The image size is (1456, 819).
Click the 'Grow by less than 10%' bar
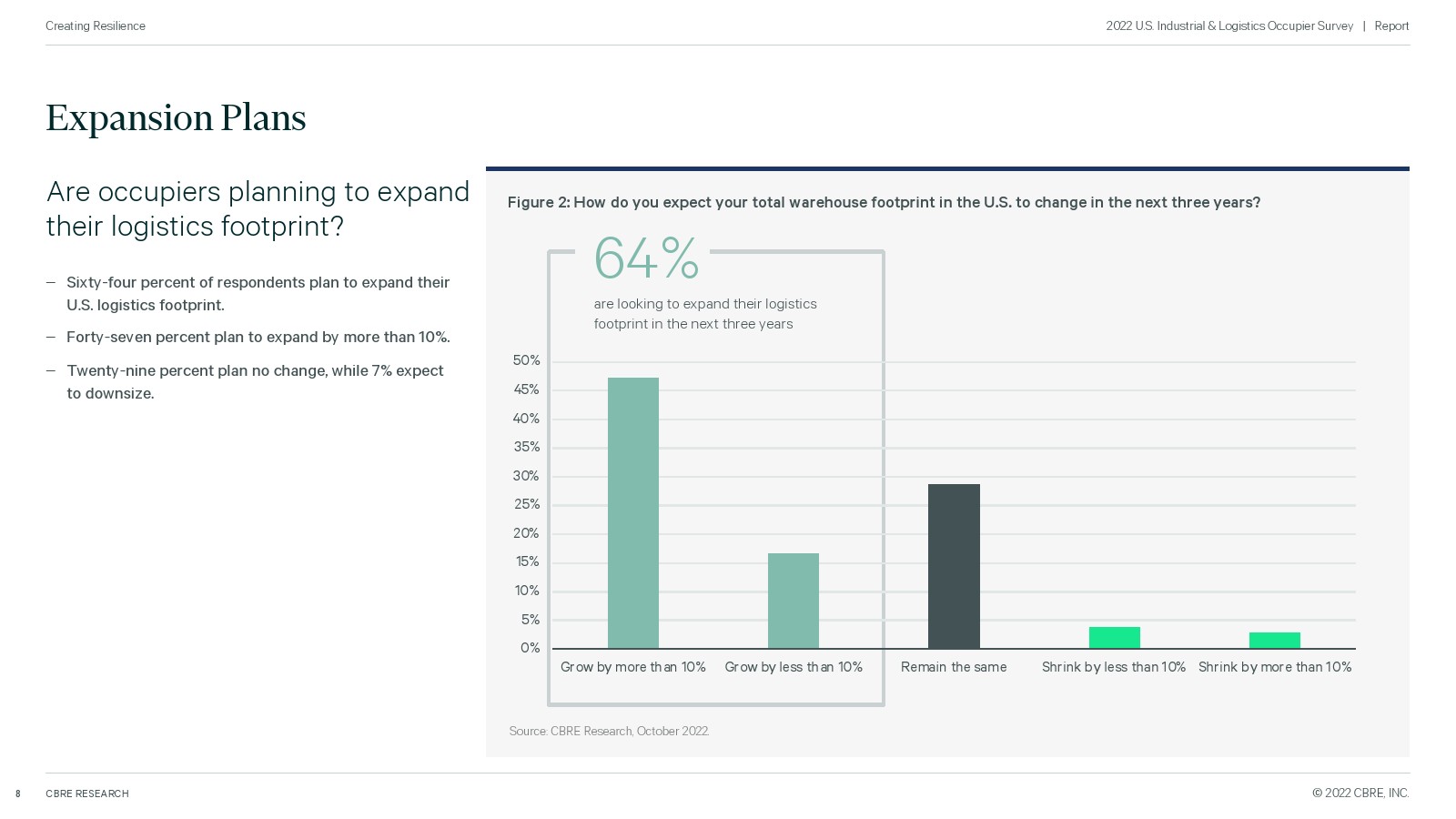pos(794,601)
